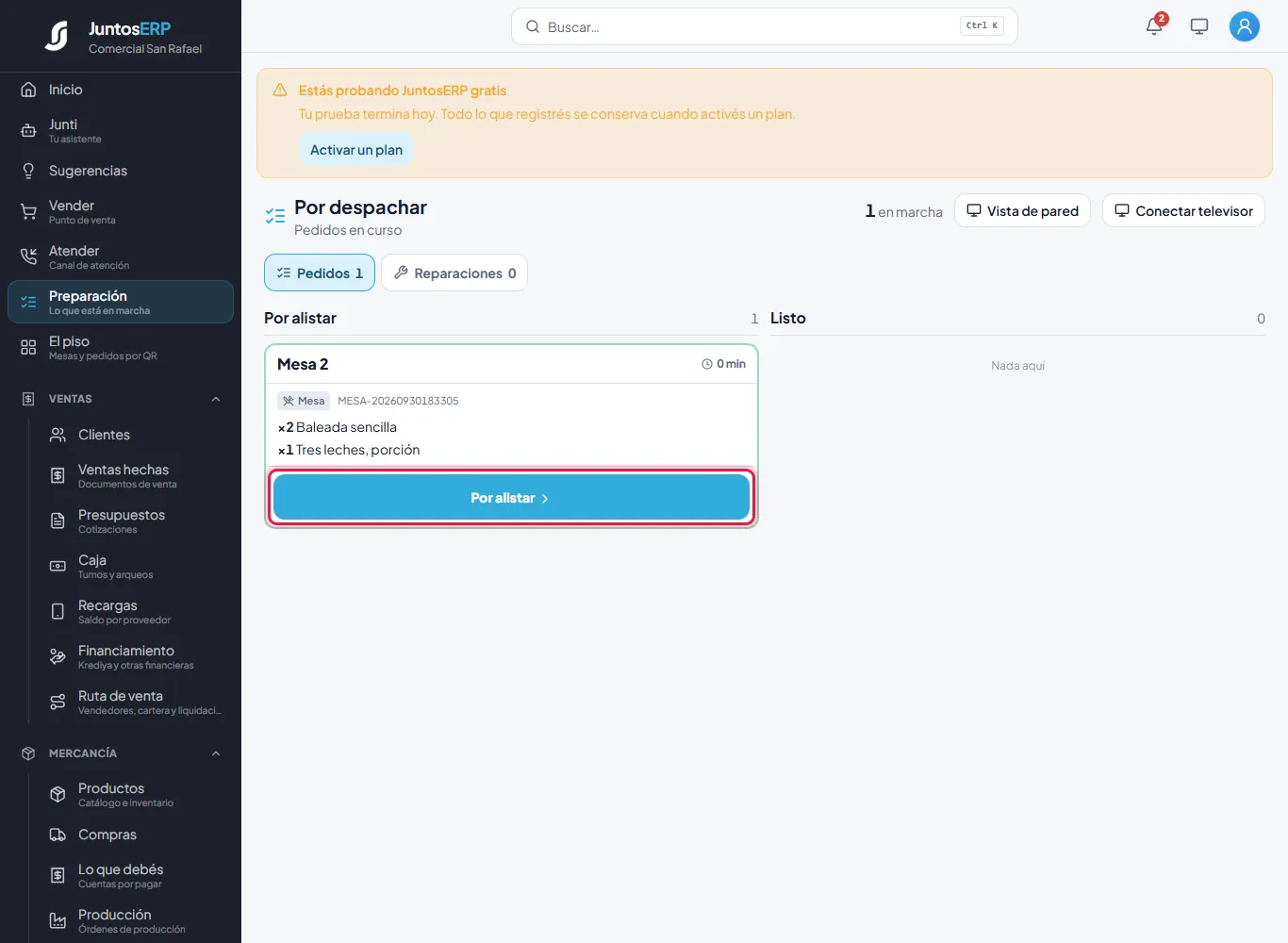Image resolution: width=1288 pixels, height=943 pixels.
Task: Open Ventas hechas documents
Action: coord(135,476)
